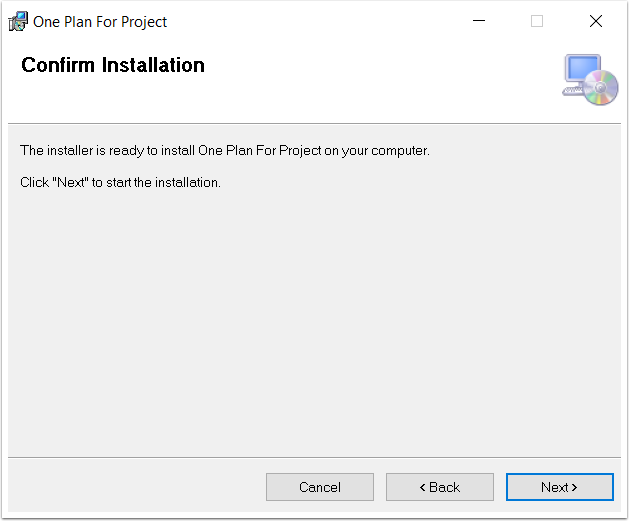Close the installer window with X
Viewport: 629px width, 521px height.
coord(596,21)
